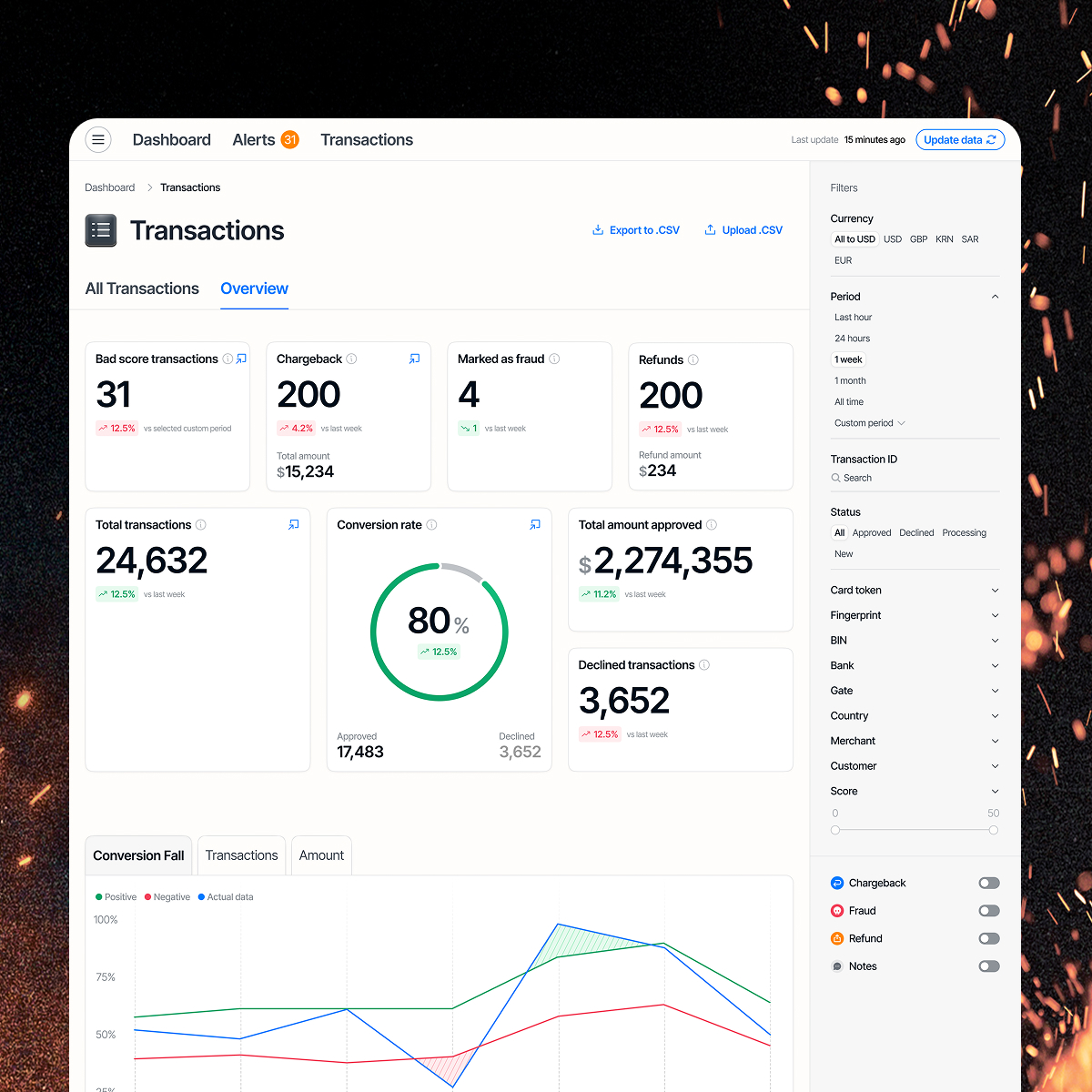This screenshot has height=1092, width=1092.
Task: Click the Actual data legend item
Action: pos(226,896)
